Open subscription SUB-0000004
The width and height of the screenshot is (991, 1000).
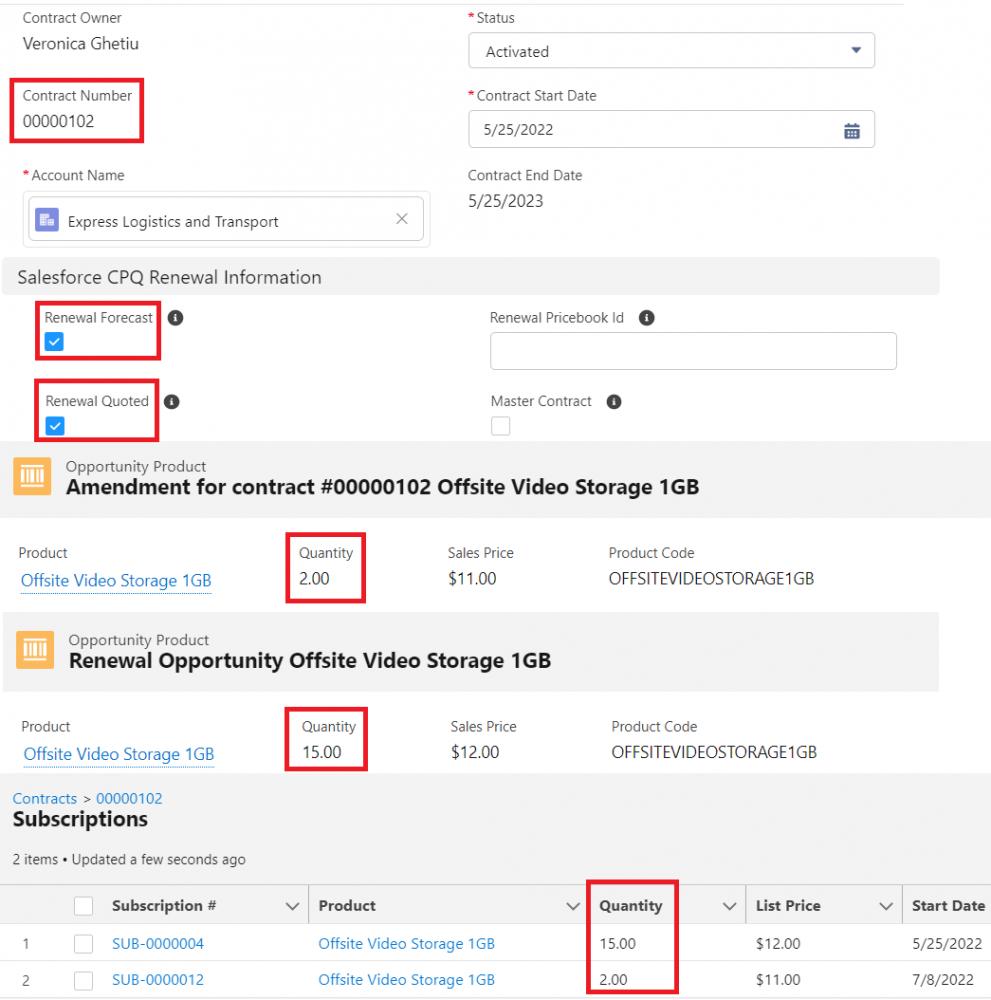(158, 944)
